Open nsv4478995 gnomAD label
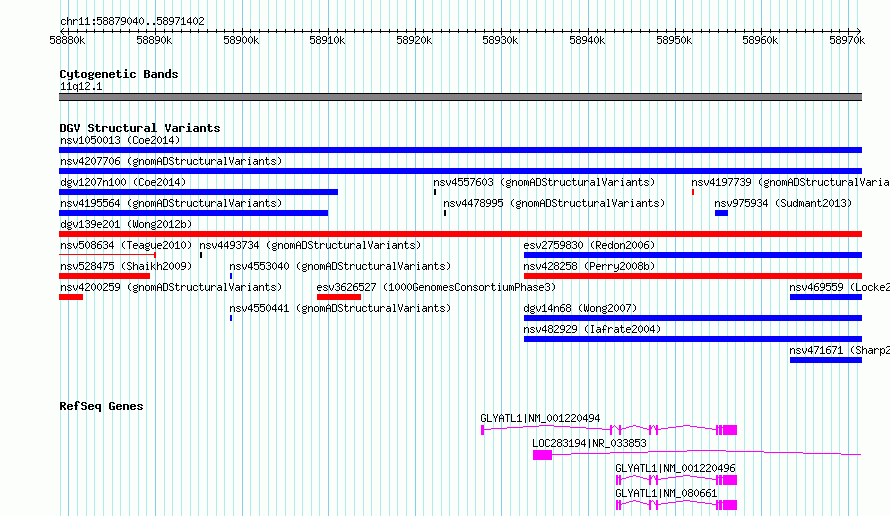 554,203
